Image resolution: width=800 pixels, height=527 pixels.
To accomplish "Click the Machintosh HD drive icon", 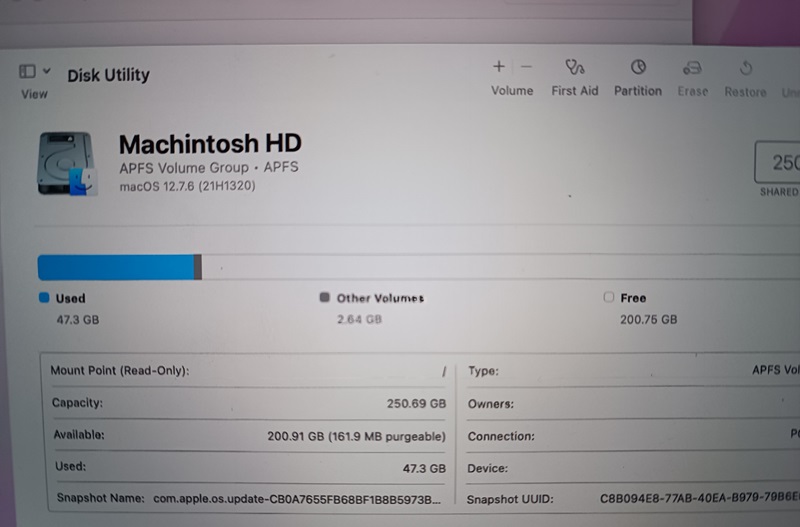I will [x=66, y=163].
